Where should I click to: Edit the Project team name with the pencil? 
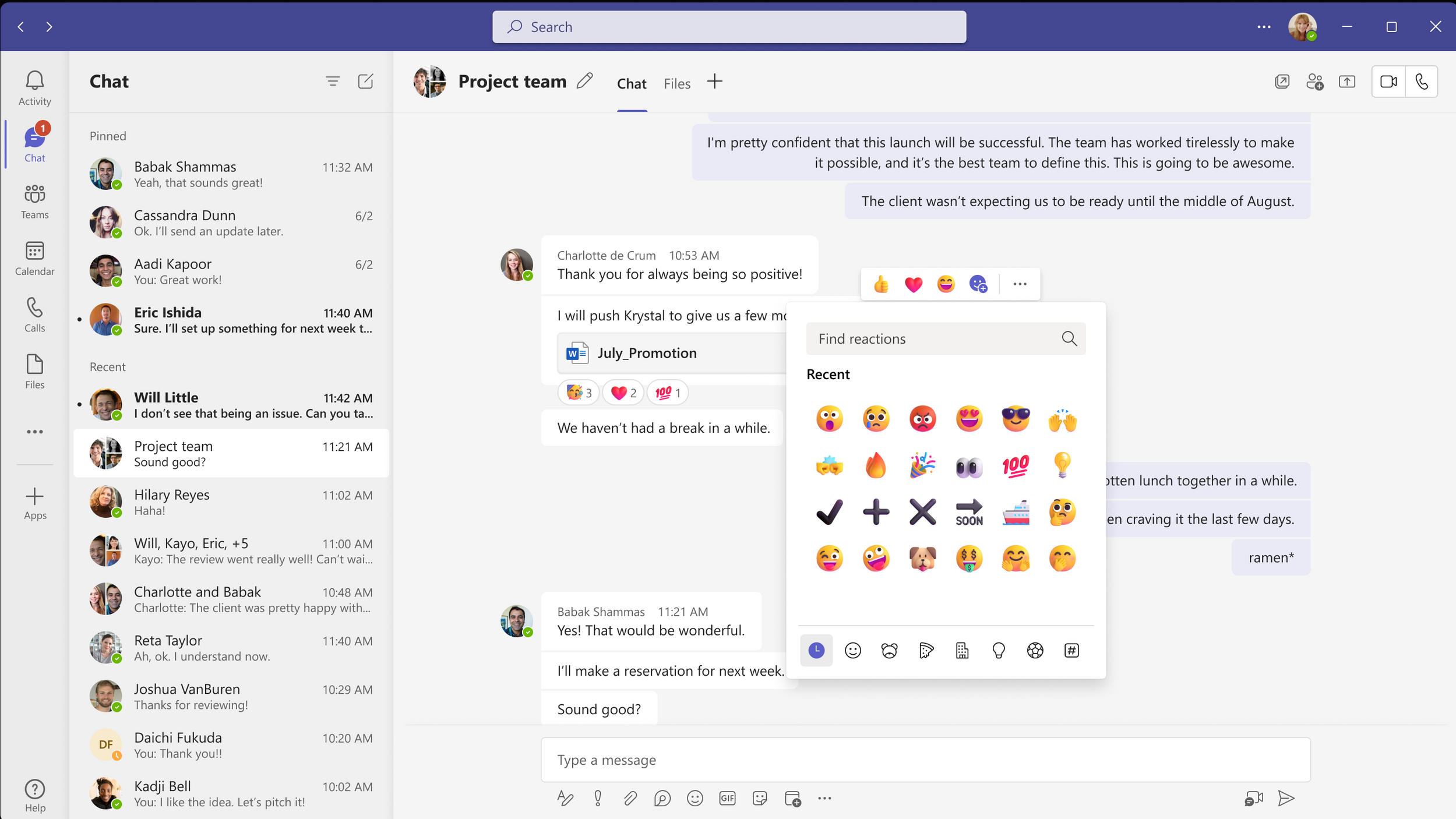pyautogui.click(x=584, y=81)
